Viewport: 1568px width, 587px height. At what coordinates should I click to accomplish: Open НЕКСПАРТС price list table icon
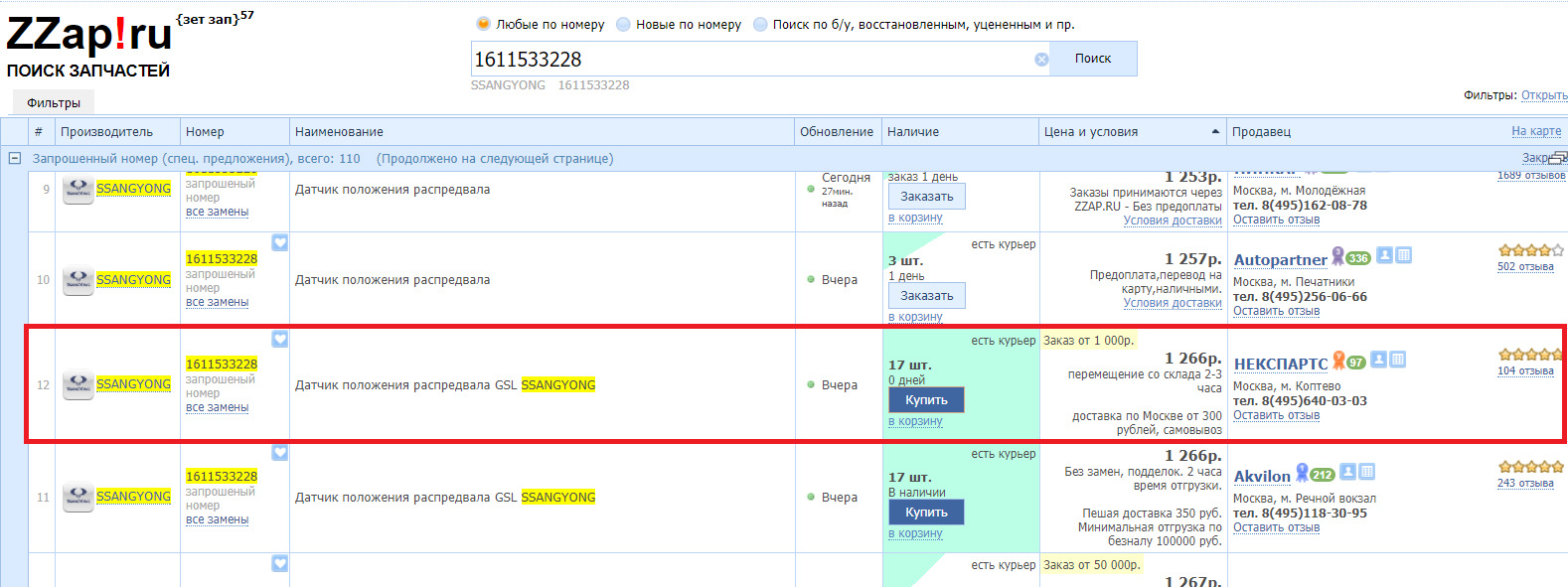[1397, 360]
